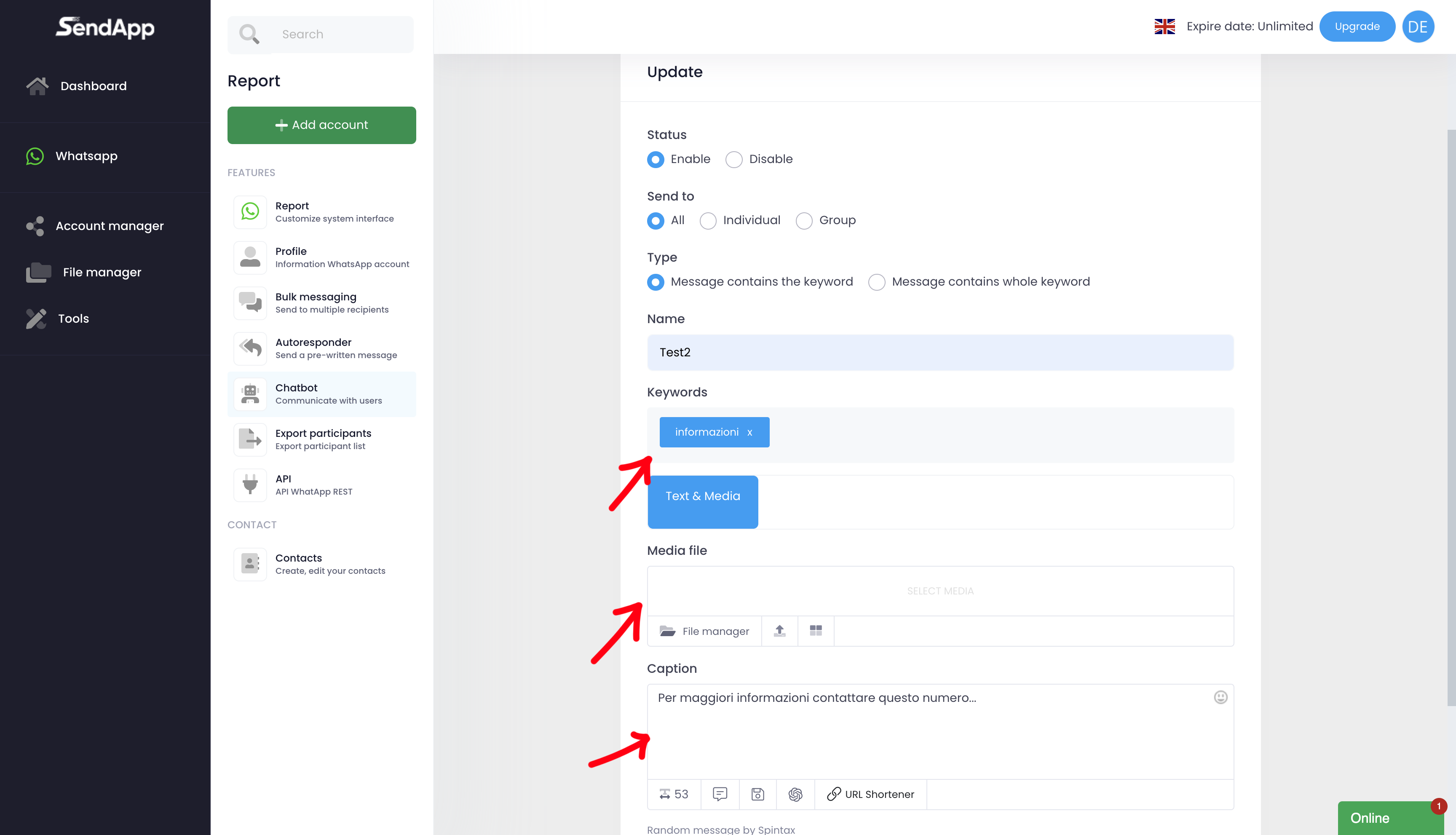Viewport: 1456px width, 835px height.
Task: Click the Upgrade button
Action: (1357, 27)
